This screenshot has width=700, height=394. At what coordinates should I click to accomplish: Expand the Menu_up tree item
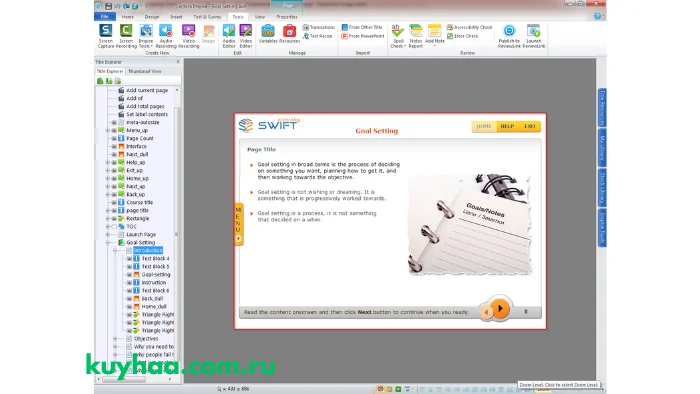[108, 130]
